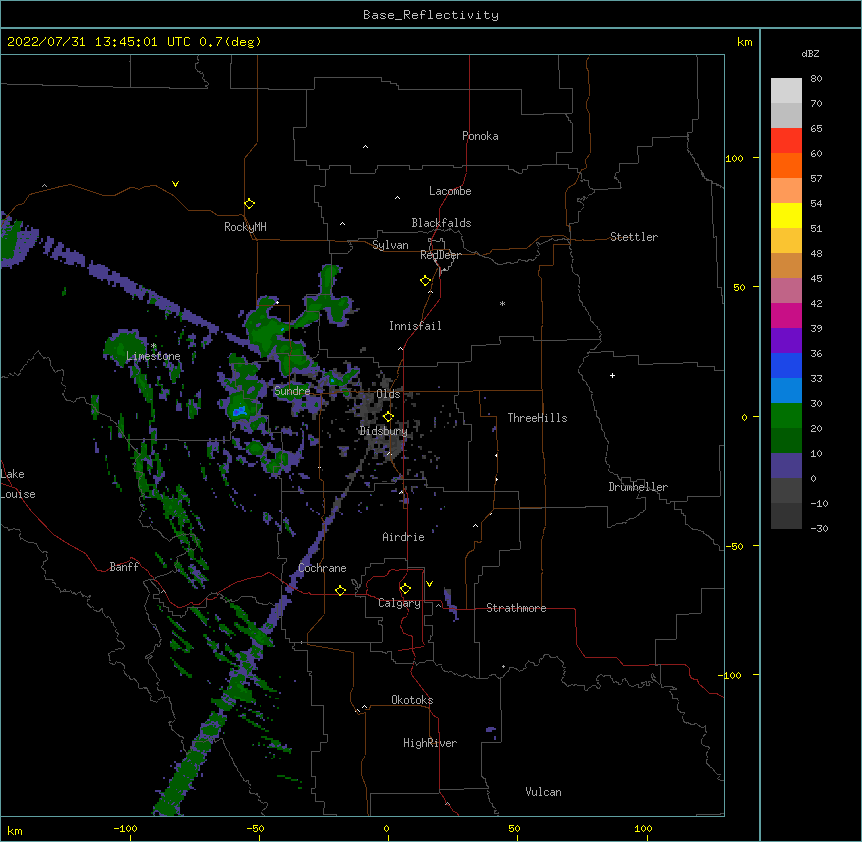Click the white asterisk marker east of Innisfail
862x842 pixels.
coord(502,303)
